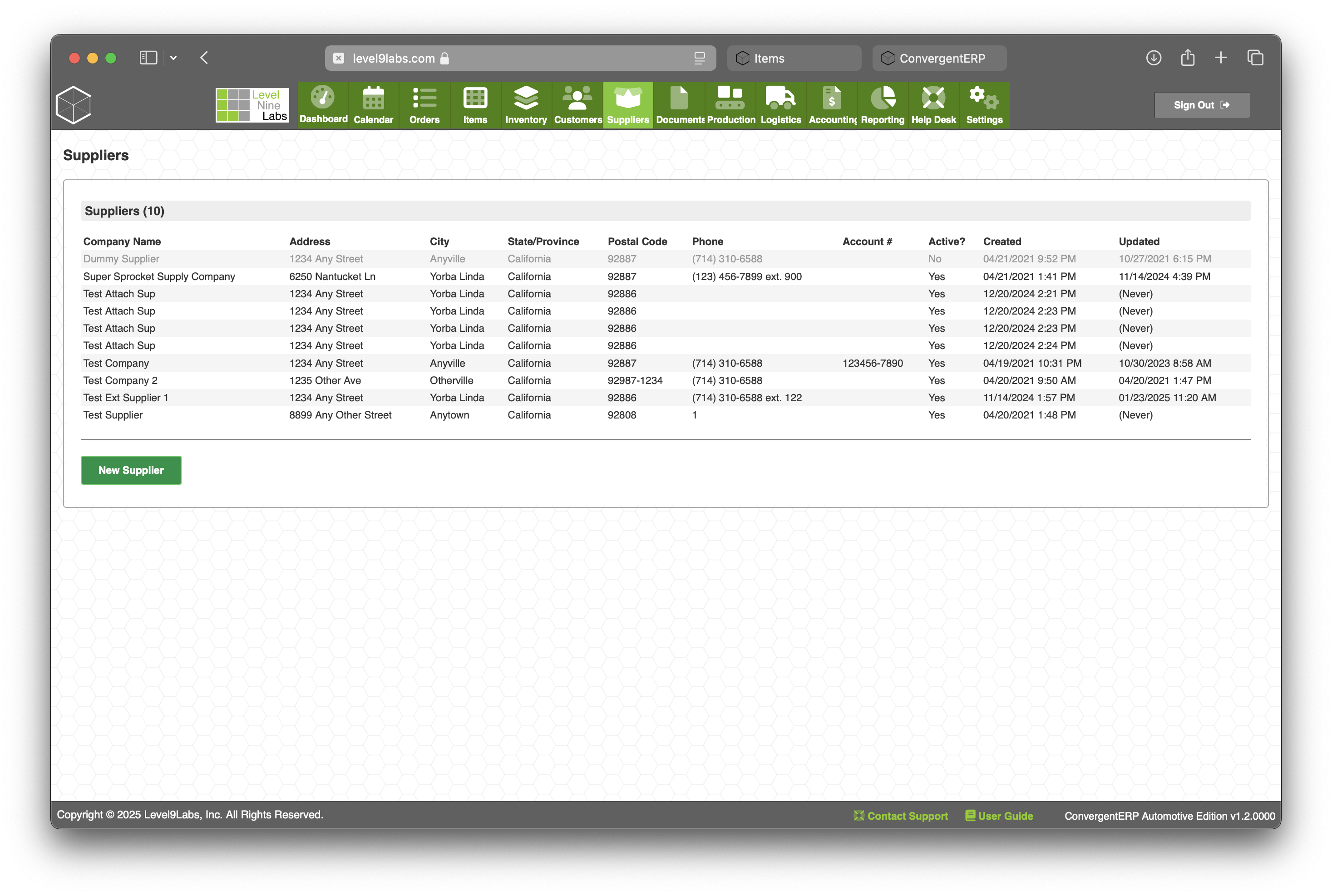Screen dimensions: 1332x896
Task: Click the Sign Out button
Action: (x=1202, y=105)
